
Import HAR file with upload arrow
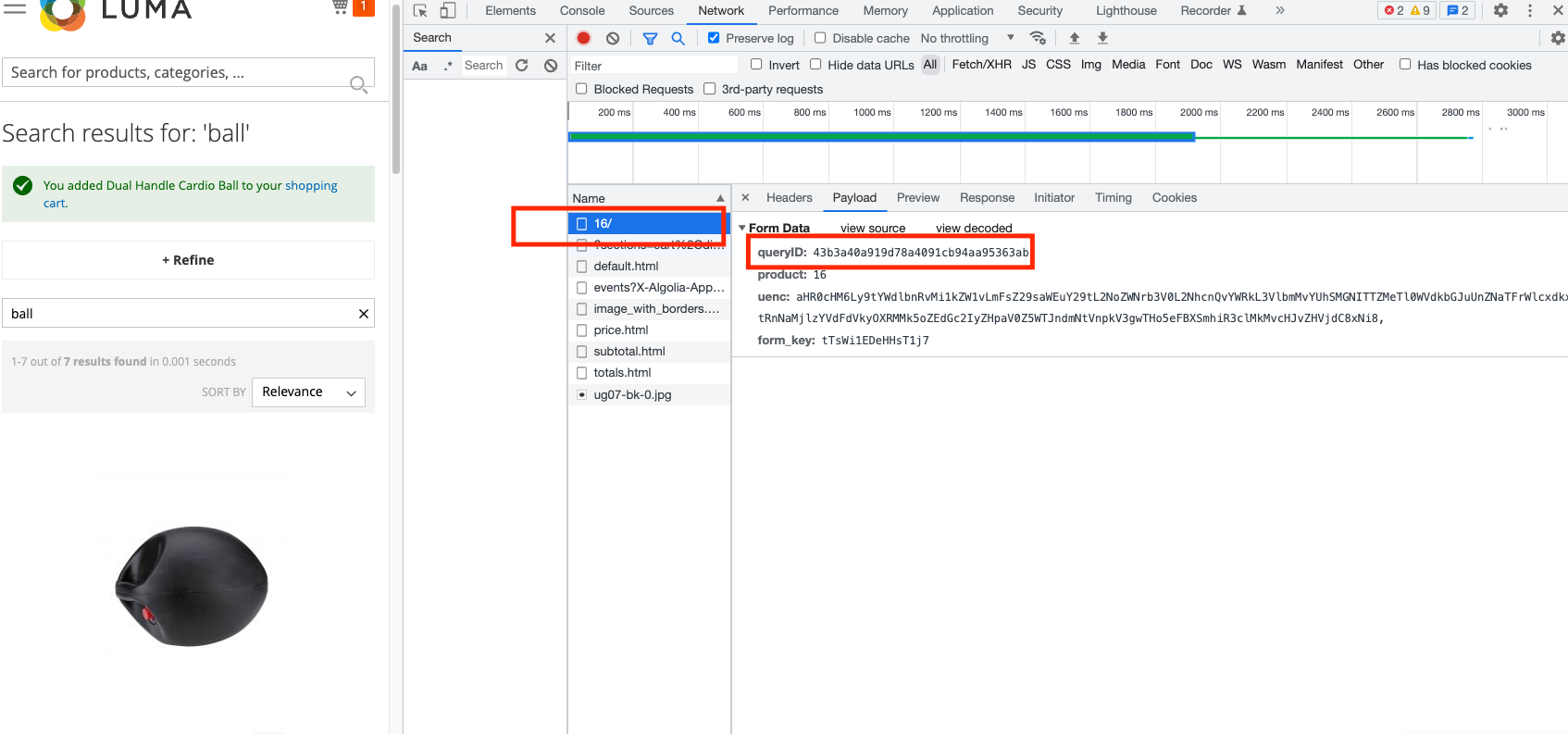click(x=1075, y=38)
